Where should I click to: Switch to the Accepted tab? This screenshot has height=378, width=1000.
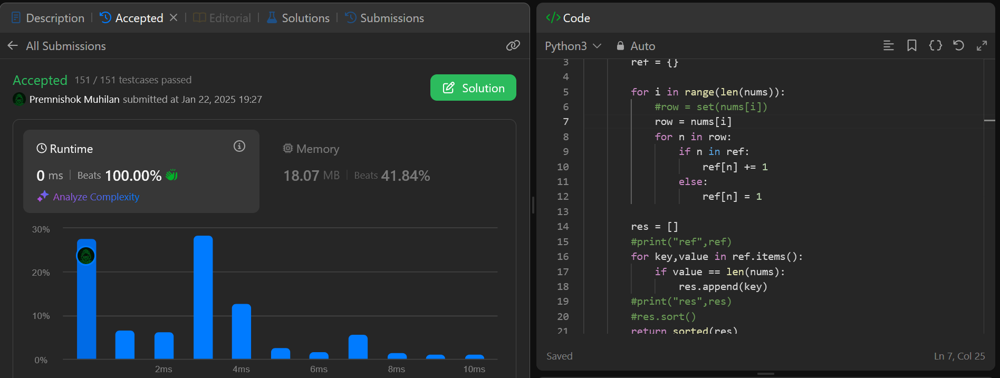pos(132,18)
